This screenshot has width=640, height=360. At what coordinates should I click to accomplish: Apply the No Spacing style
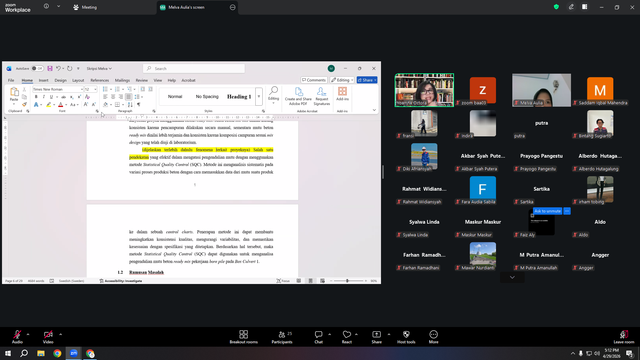click(x=207, y=97)
